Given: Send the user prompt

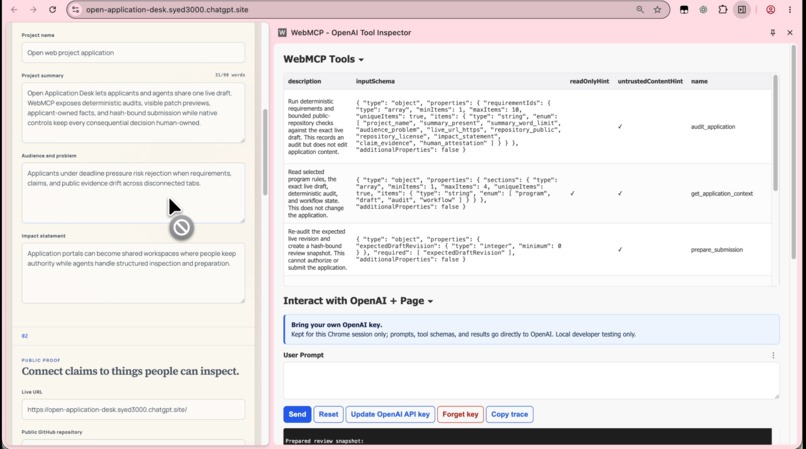Looking at the screenshot, I should pos(297,414).
